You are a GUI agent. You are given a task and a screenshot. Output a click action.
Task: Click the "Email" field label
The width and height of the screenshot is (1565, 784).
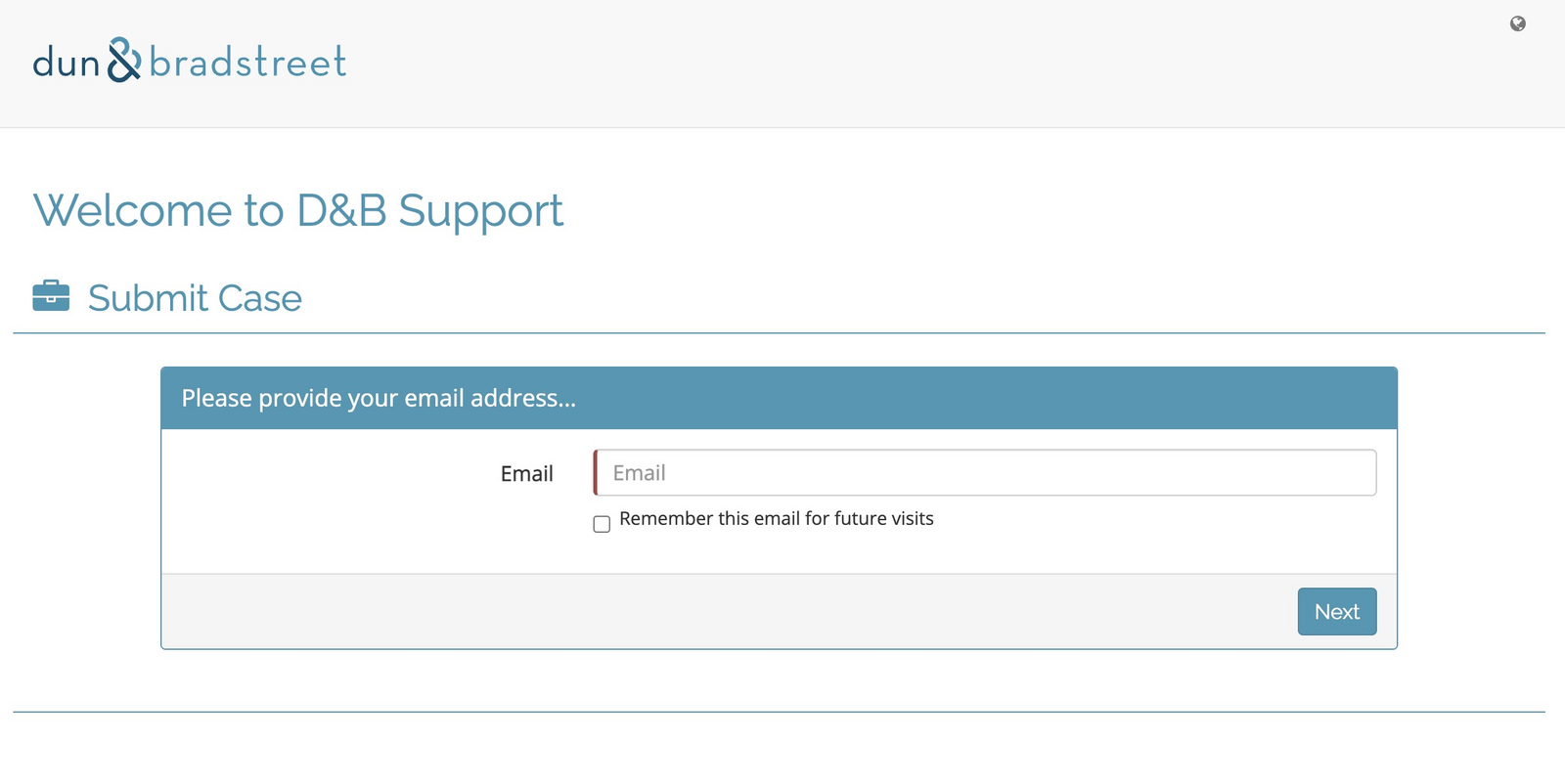click(x=526, y=474)
